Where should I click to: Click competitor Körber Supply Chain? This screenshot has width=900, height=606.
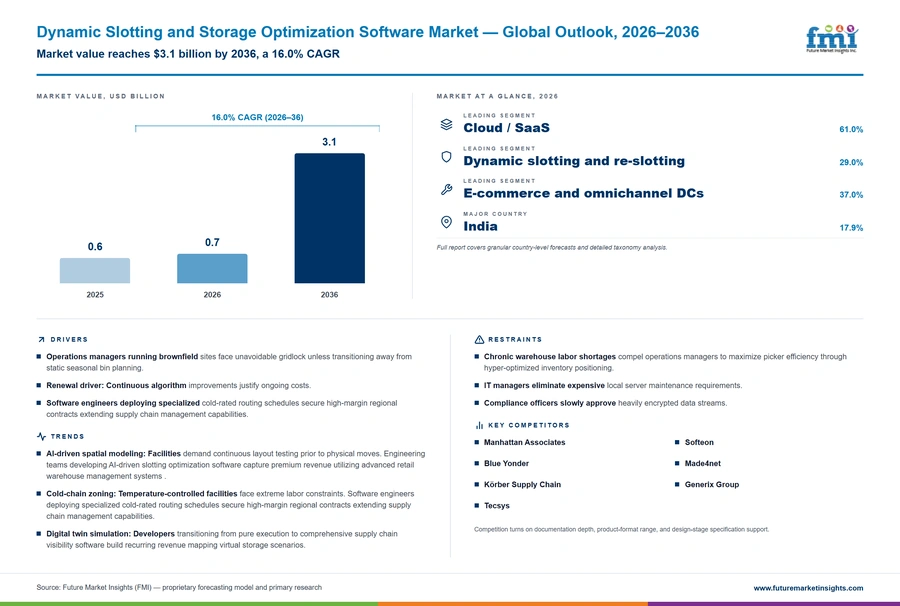tap(522, 485)
